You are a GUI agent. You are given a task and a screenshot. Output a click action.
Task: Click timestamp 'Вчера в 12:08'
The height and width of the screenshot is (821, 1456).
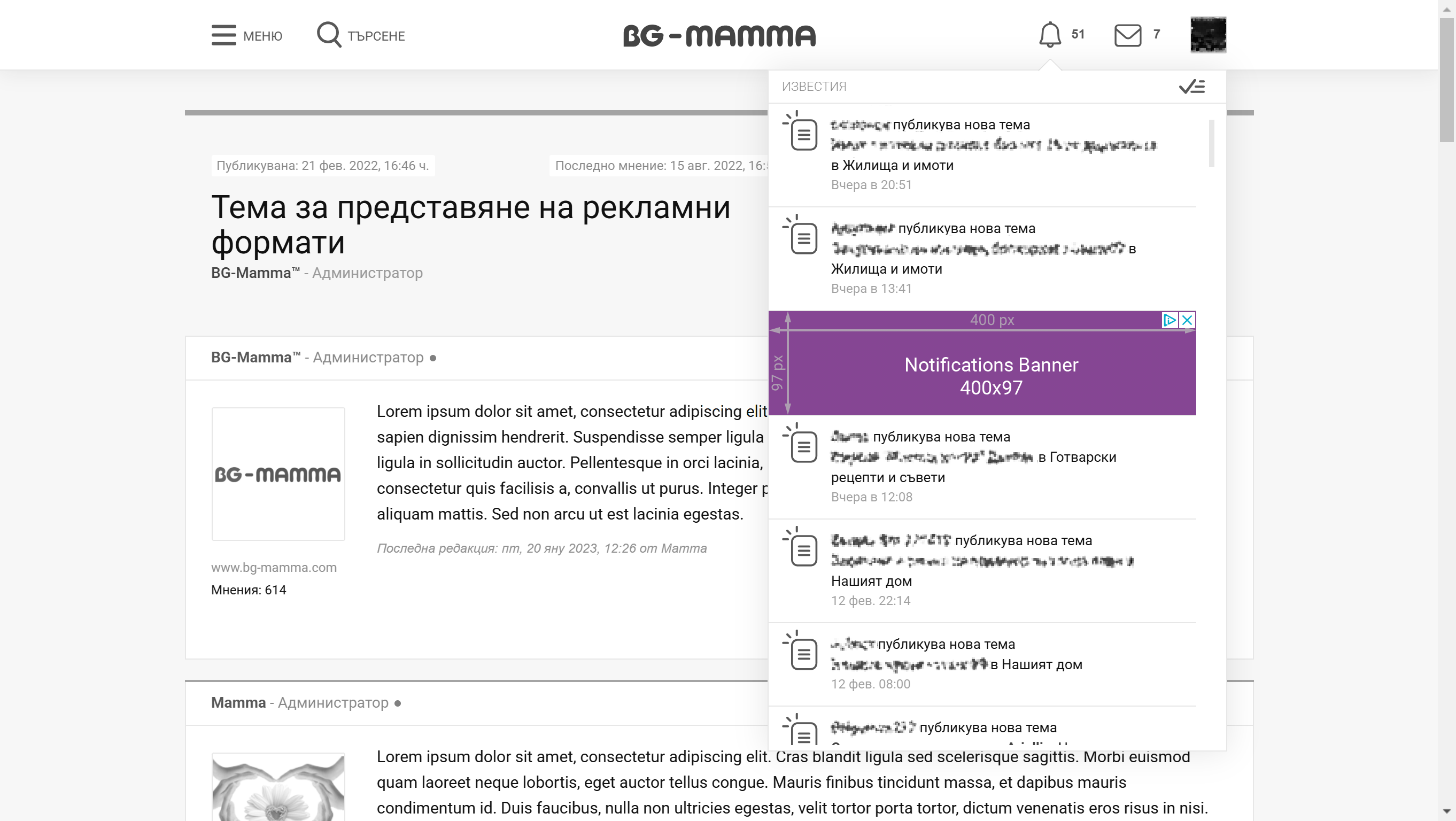(871, 497)
